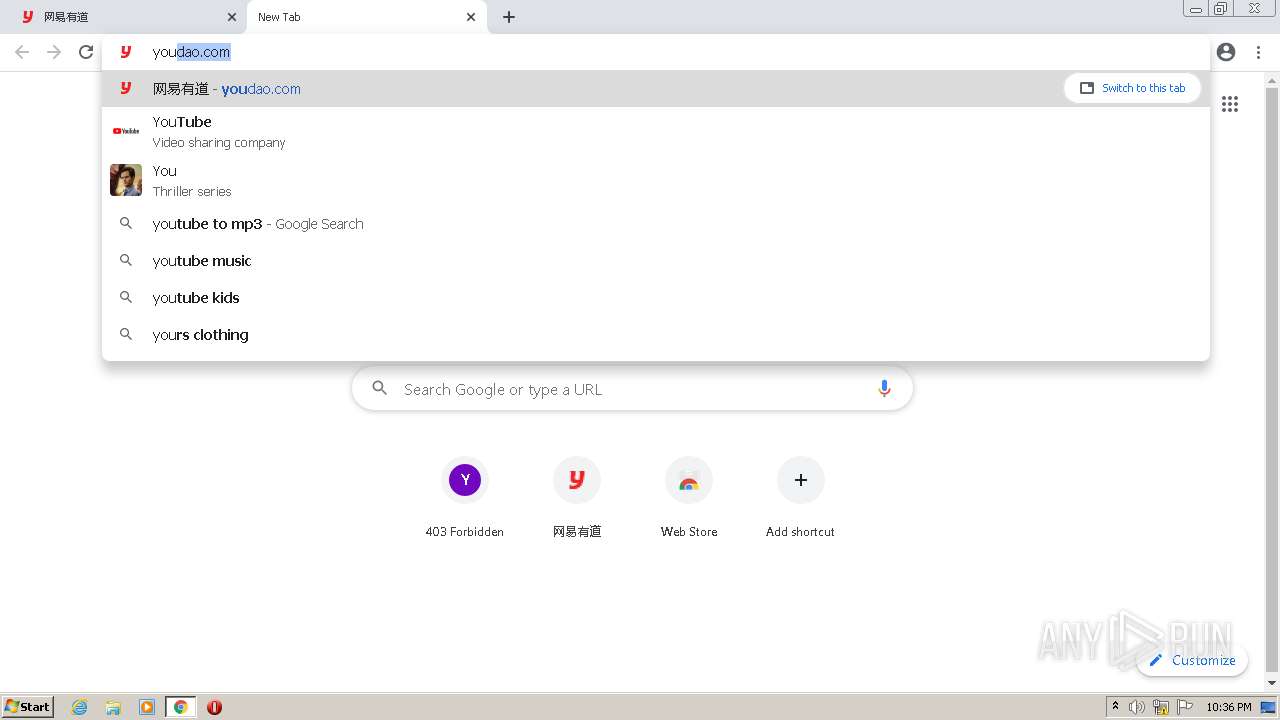Open the Opera taskbar icon
The image size is (1280, 720).
214,707
